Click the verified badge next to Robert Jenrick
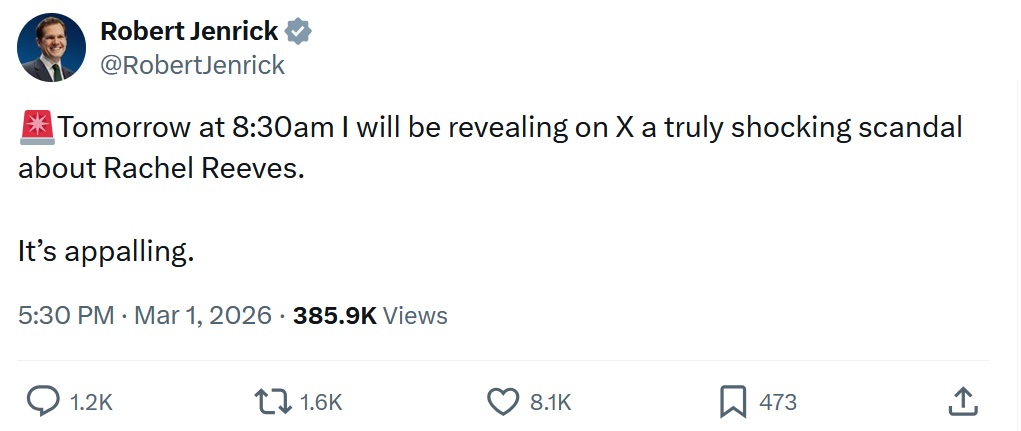 pyautogui.click(x=298, y=32)
